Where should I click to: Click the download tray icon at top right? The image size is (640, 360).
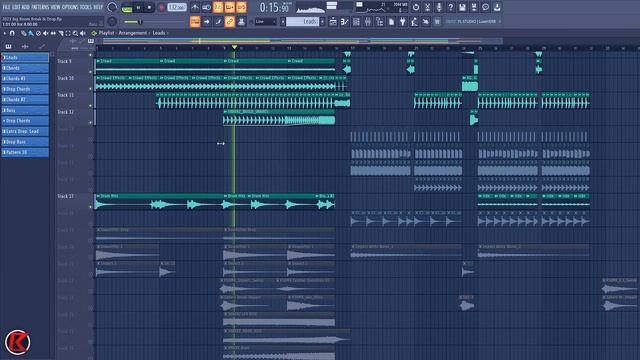coord(497,7)
